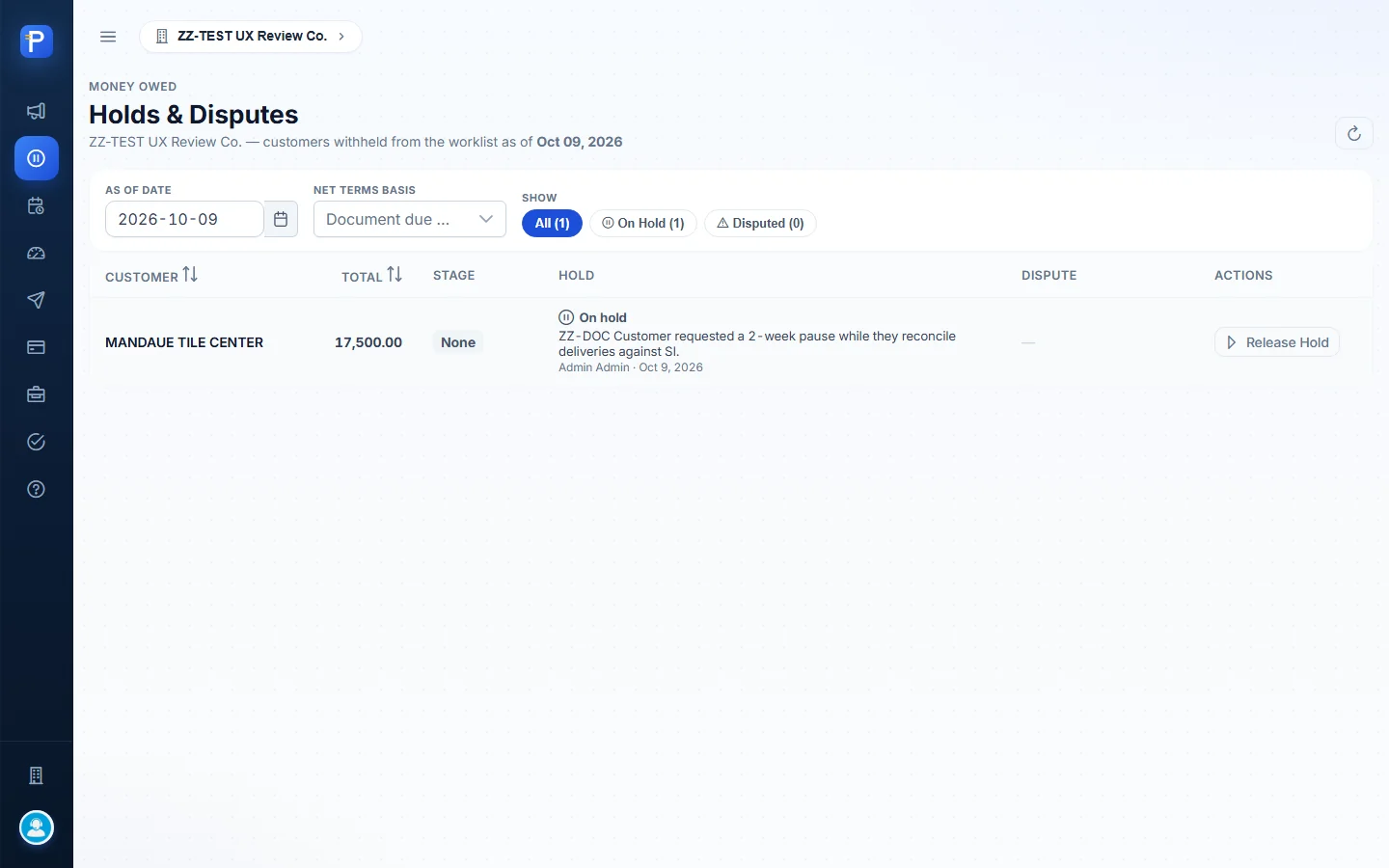Click the paper plane send icon
The height and width of the screenshot is (868, 1389).
point(37,300)
